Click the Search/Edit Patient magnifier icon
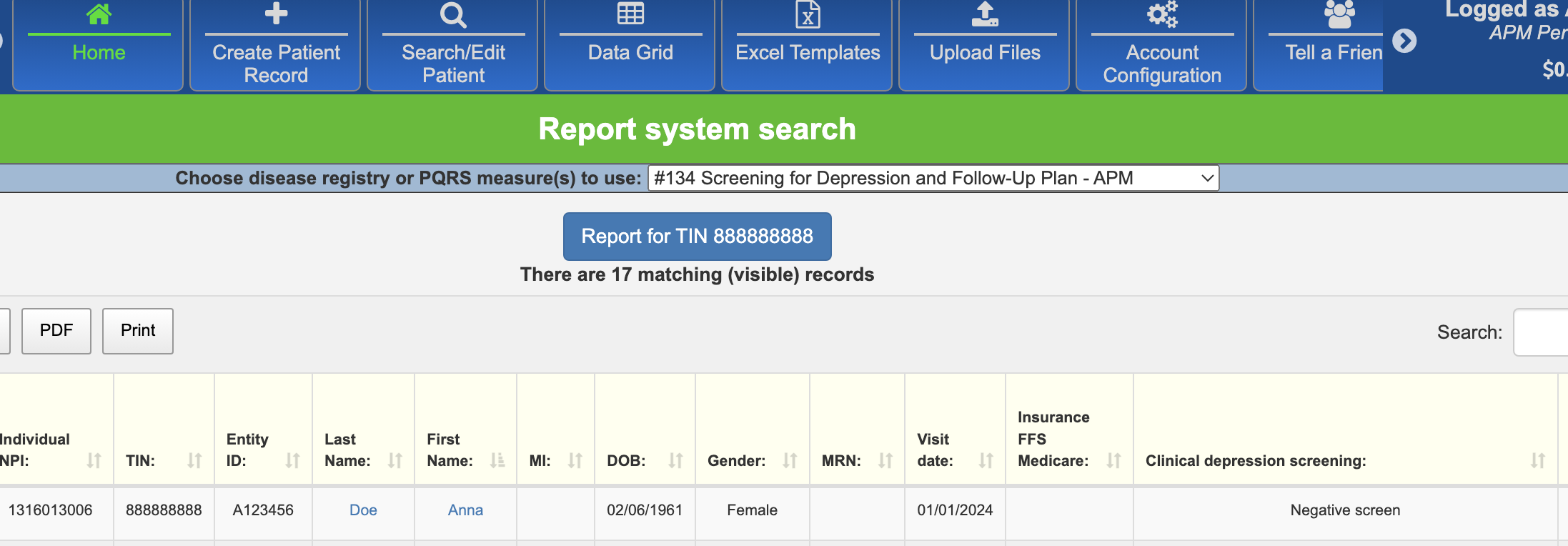 click(453, 14)
